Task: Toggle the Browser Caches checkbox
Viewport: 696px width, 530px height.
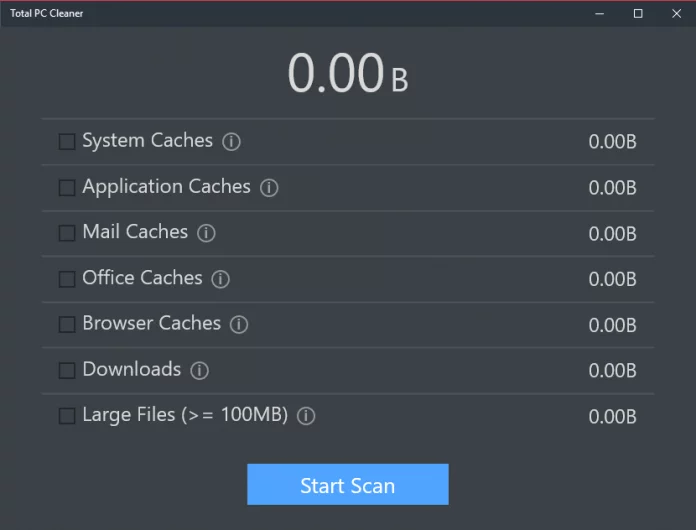Action: pos(67,324)
